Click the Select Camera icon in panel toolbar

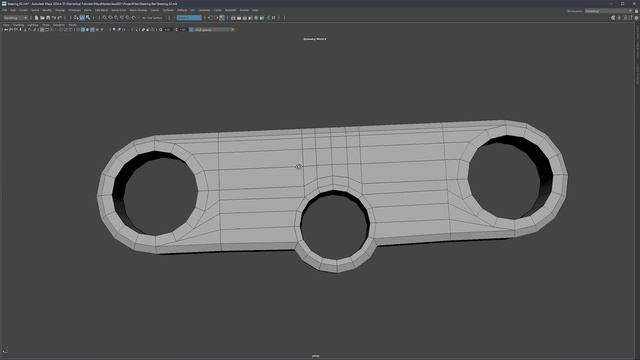click(6, 30)
